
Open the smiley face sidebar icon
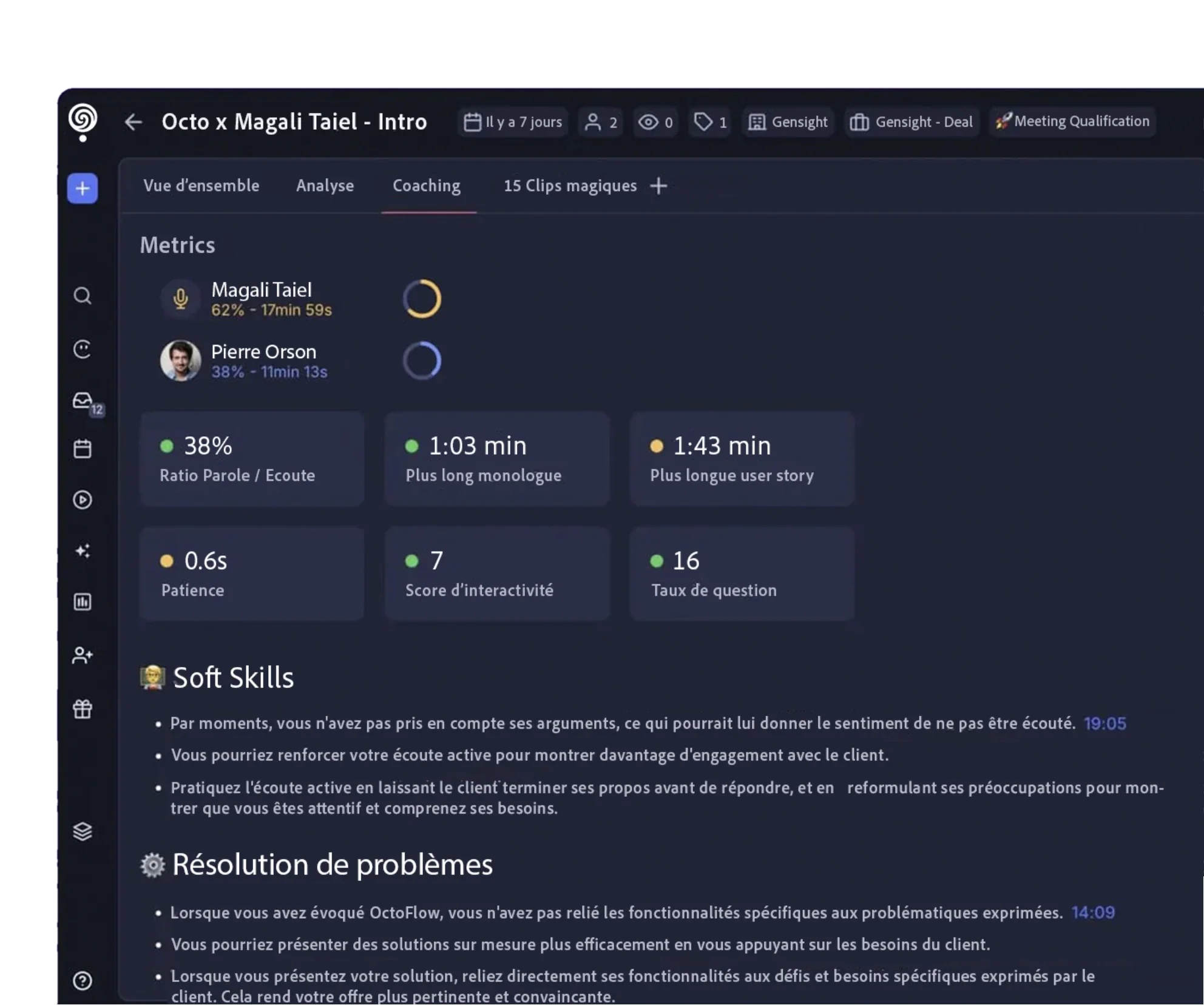pos(83,349)
